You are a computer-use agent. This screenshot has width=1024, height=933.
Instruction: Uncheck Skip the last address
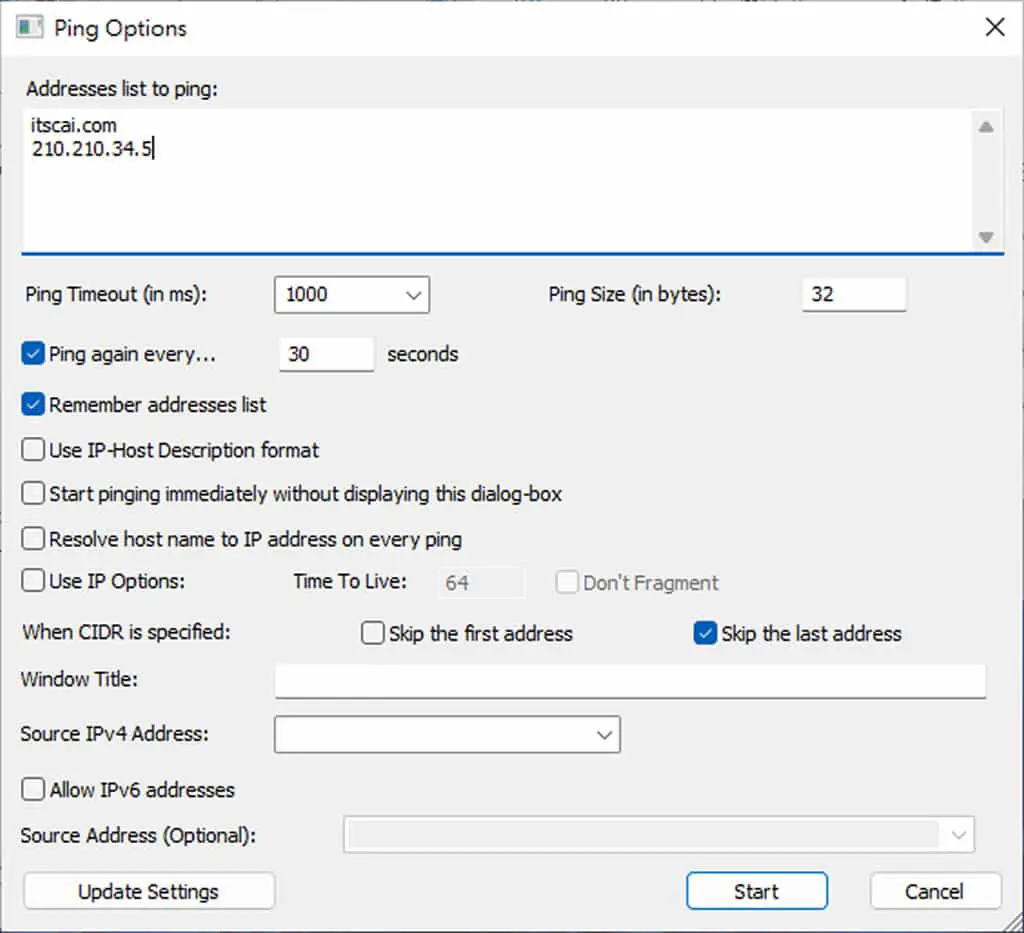click(x=705, y=633)
